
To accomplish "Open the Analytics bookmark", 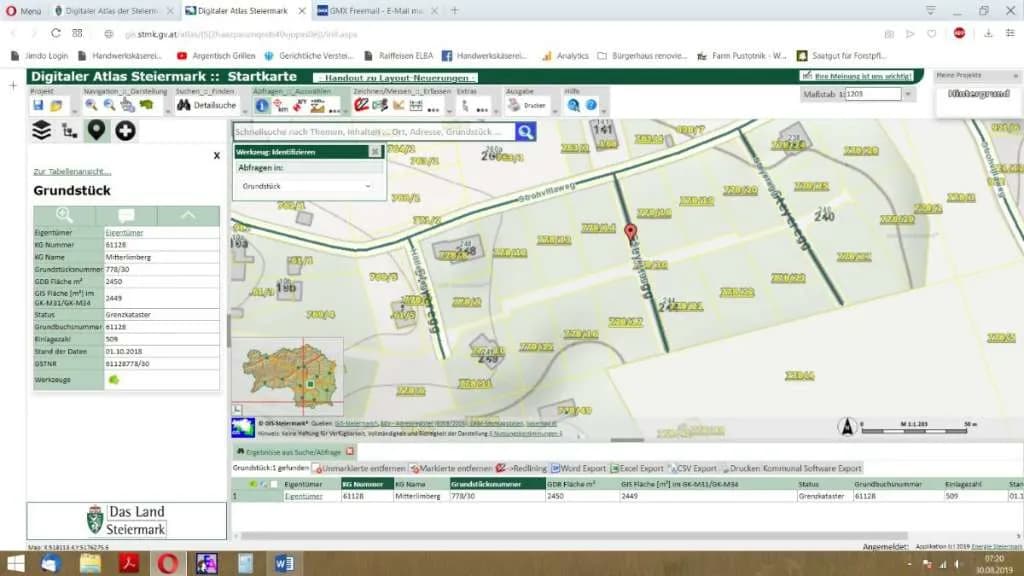I will (566, 56).
